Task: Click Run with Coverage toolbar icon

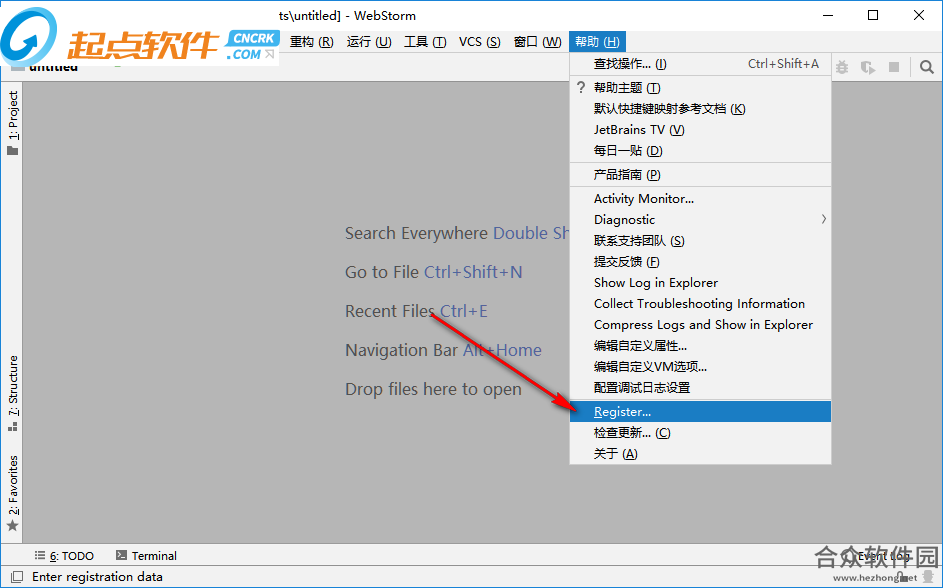Action: pos(868,67)
